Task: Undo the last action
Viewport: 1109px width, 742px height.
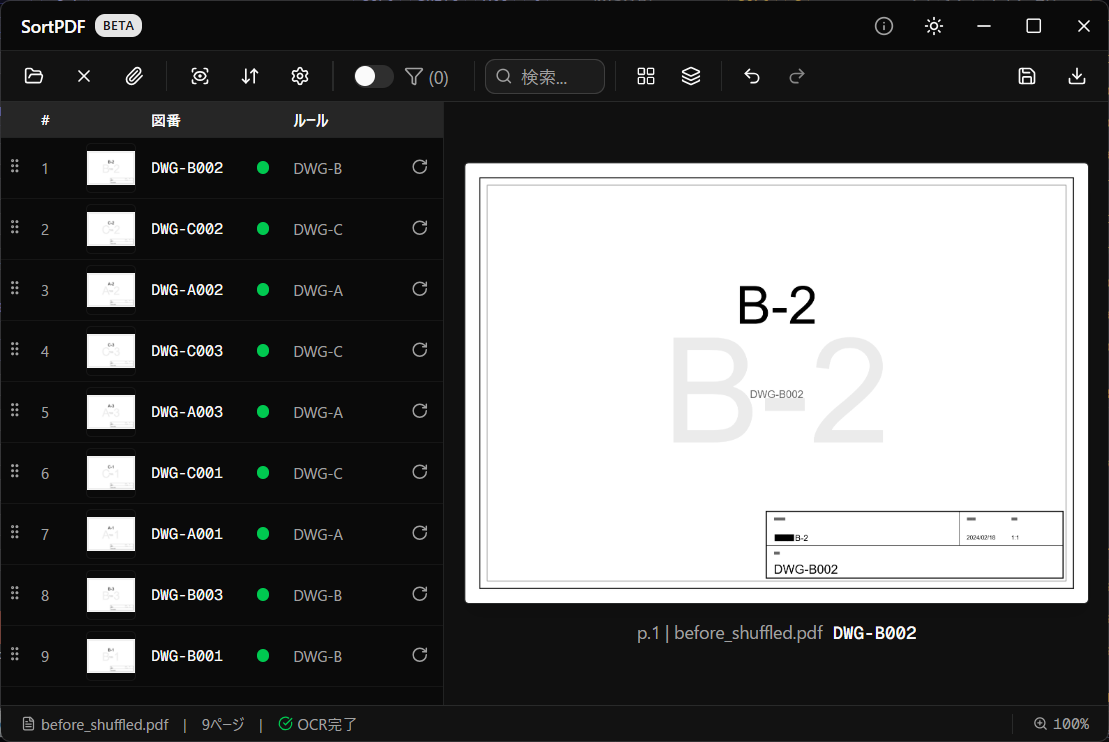Action: (752, 76)
